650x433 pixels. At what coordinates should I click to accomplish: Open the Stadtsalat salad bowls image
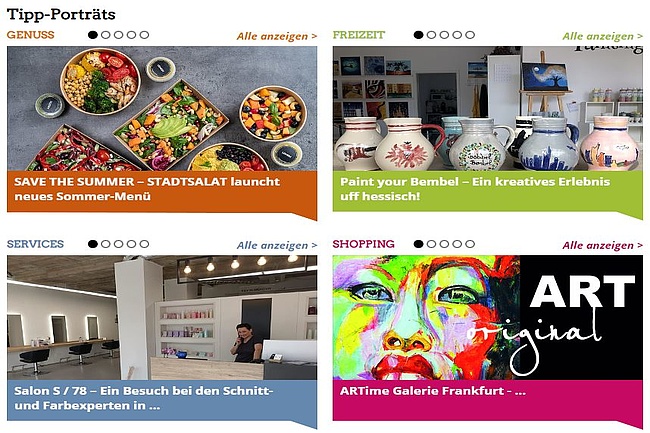click(x=162, y=109)
